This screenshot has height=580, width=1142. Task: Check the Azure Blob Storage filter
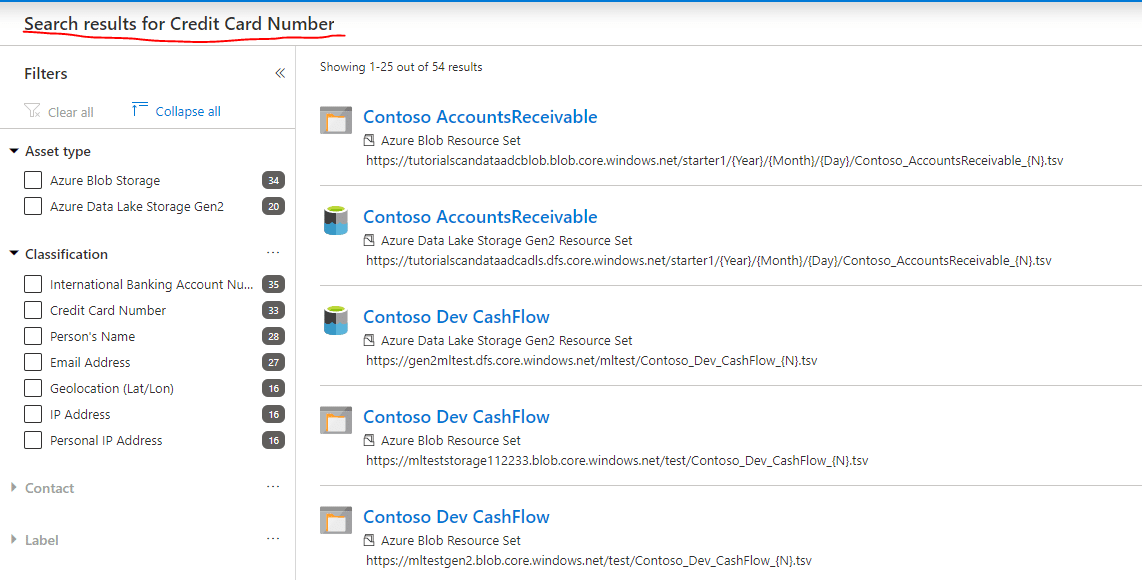pos(33,180)
